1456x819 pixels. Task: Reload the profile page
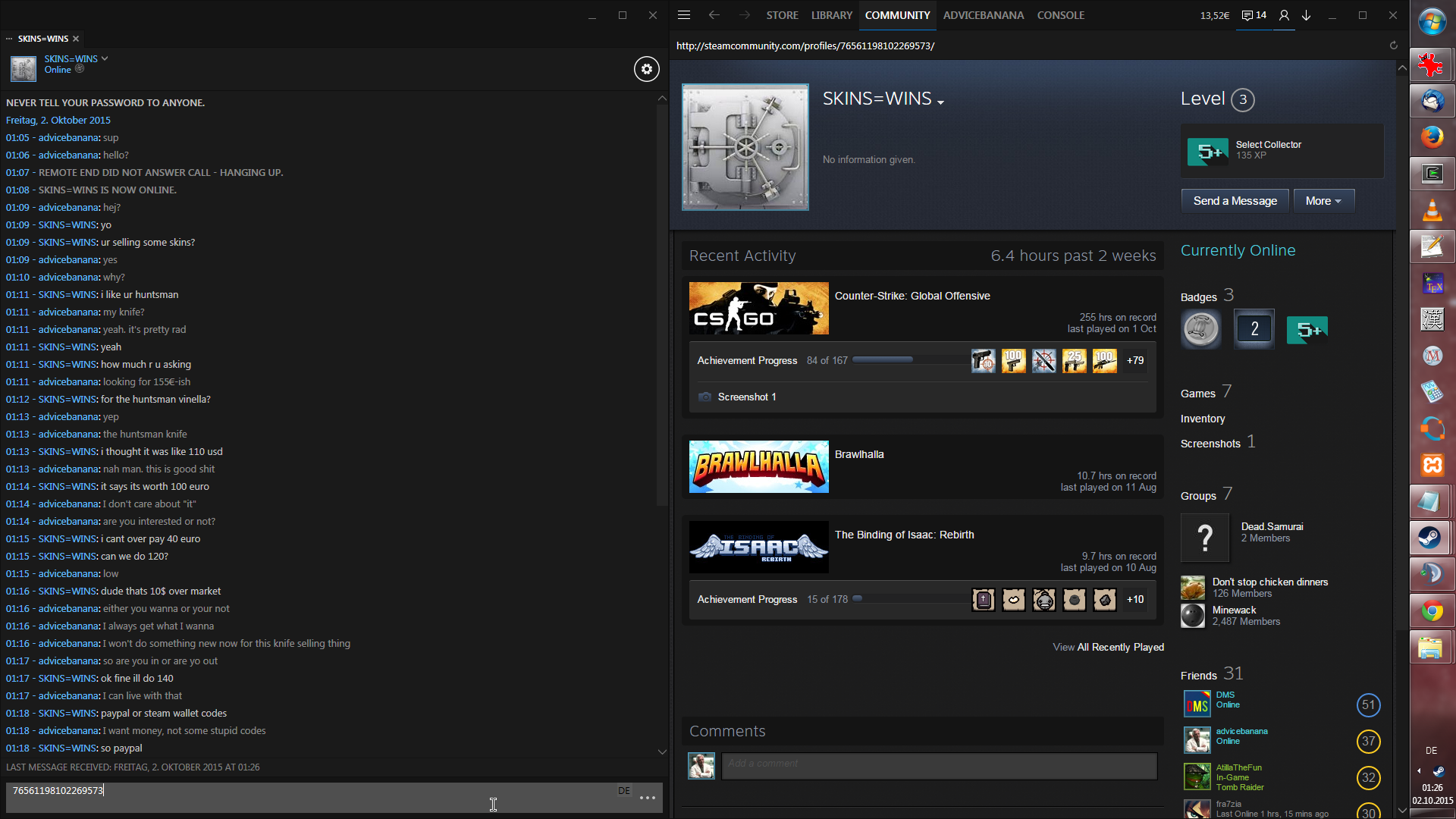pyautogui.click(x=1393, y=45)
